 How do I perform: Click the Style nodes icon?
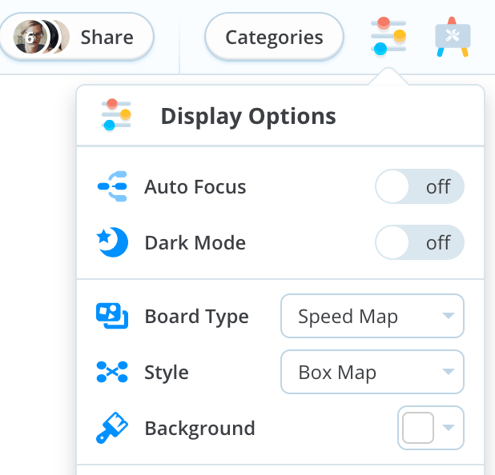pyautogui.click(x=112, y=372)
